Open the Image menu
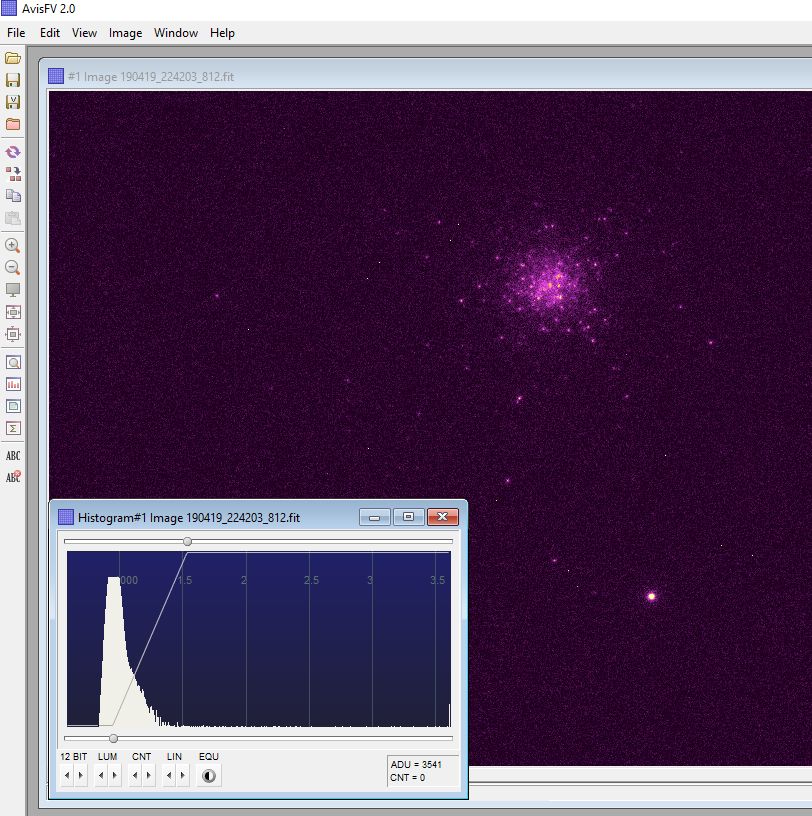 (125, 33)
